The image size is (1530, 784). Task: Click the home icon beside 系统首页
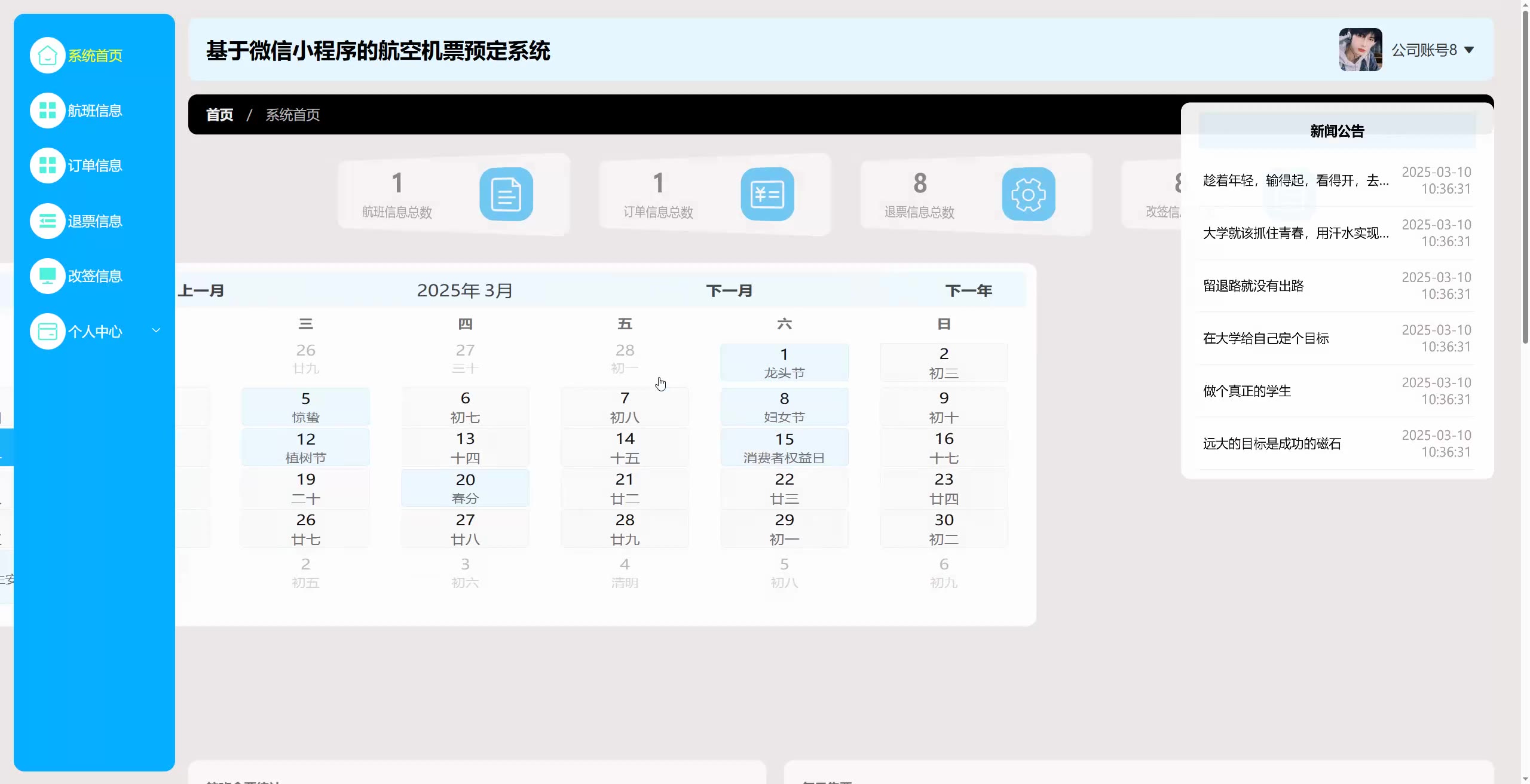47,56
